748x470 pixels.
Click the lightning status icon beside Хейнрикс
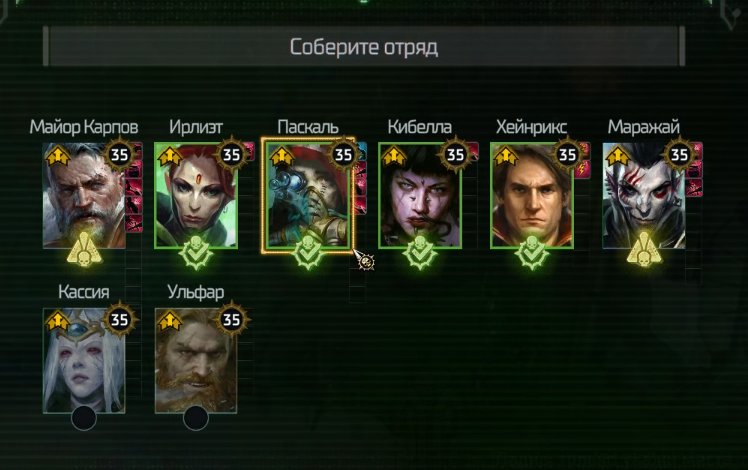pyautogui.click(x=582, y=169)
